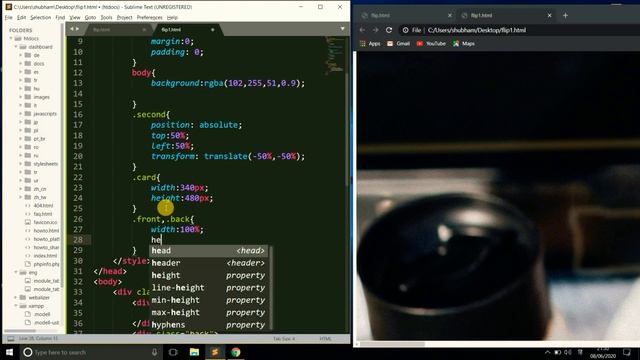Expand the pt_br folder
The width and height of the screenshot is (640, 360).
pos(21,139)
